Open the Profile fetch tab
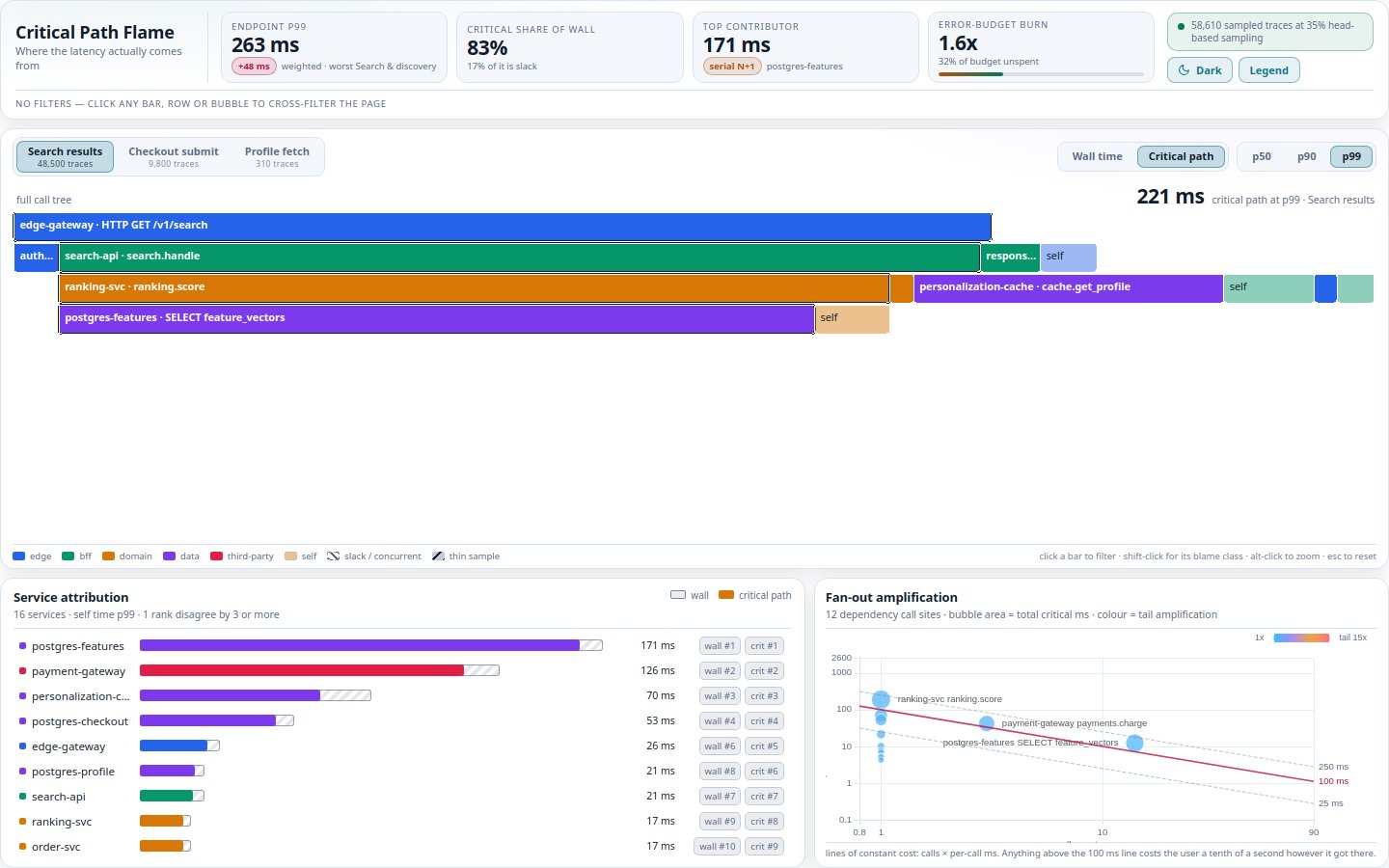 (x=277, y=156)
